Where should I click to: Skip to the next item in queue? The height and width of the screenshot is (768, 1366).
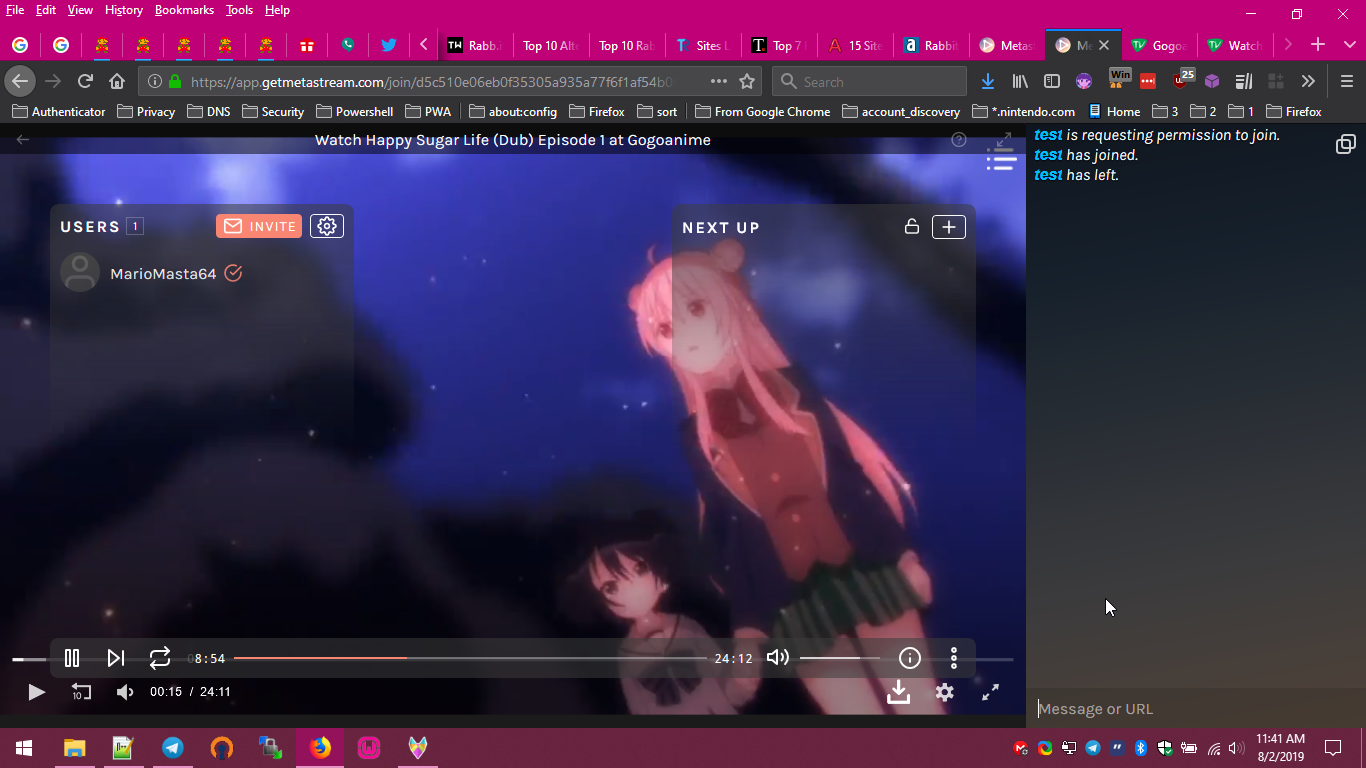[x=116, y=658]
